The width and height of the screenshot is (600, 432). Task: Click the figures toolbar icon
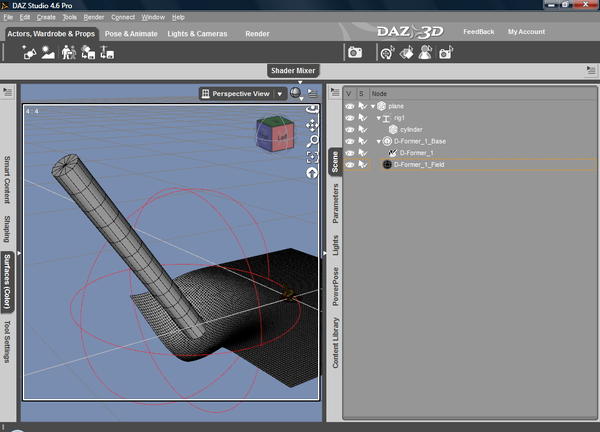[x=68, y=52]
